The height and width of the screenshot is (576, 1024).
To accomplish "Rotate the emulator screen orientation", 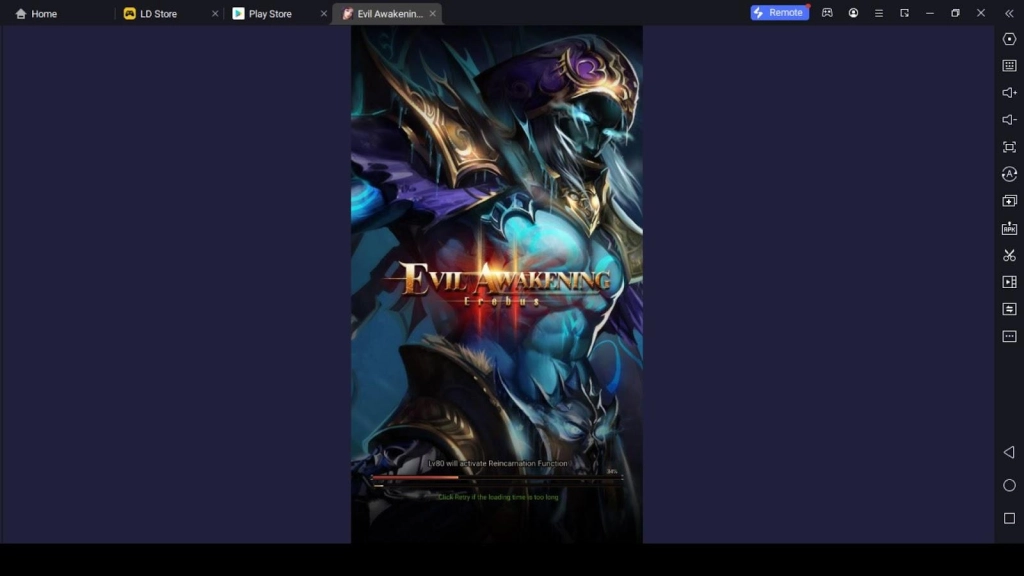I will 1008,174.
